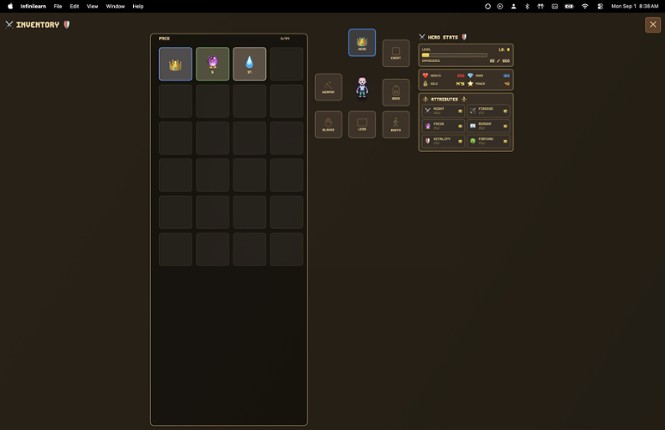Screen dimensions: 665x430
Task: Select the Vitality attribute row
Action: (443, 141)
